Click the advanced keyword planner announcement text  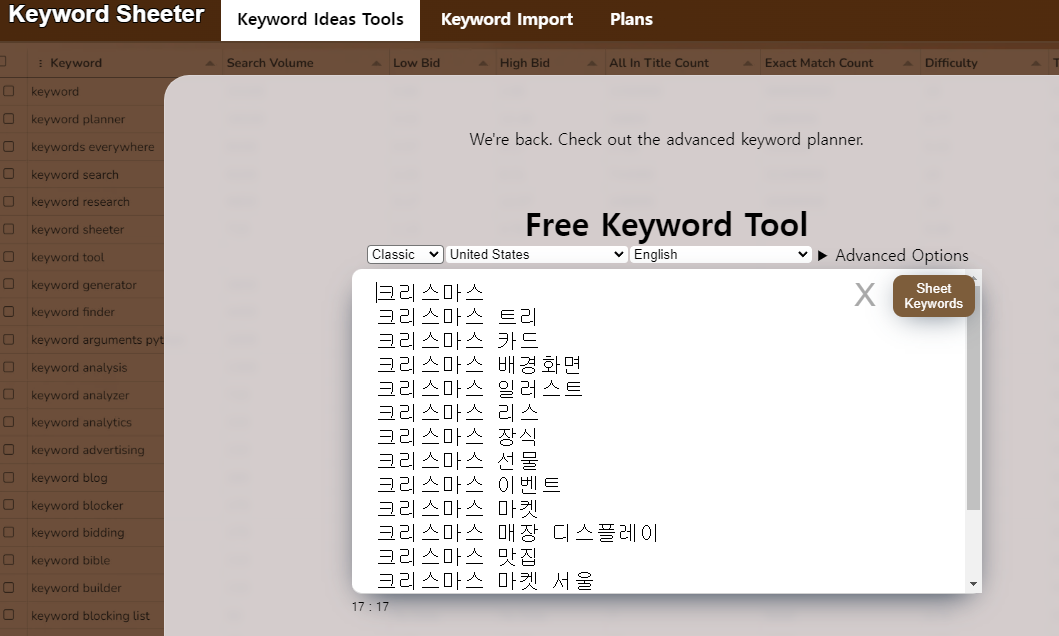pos(666,140)
